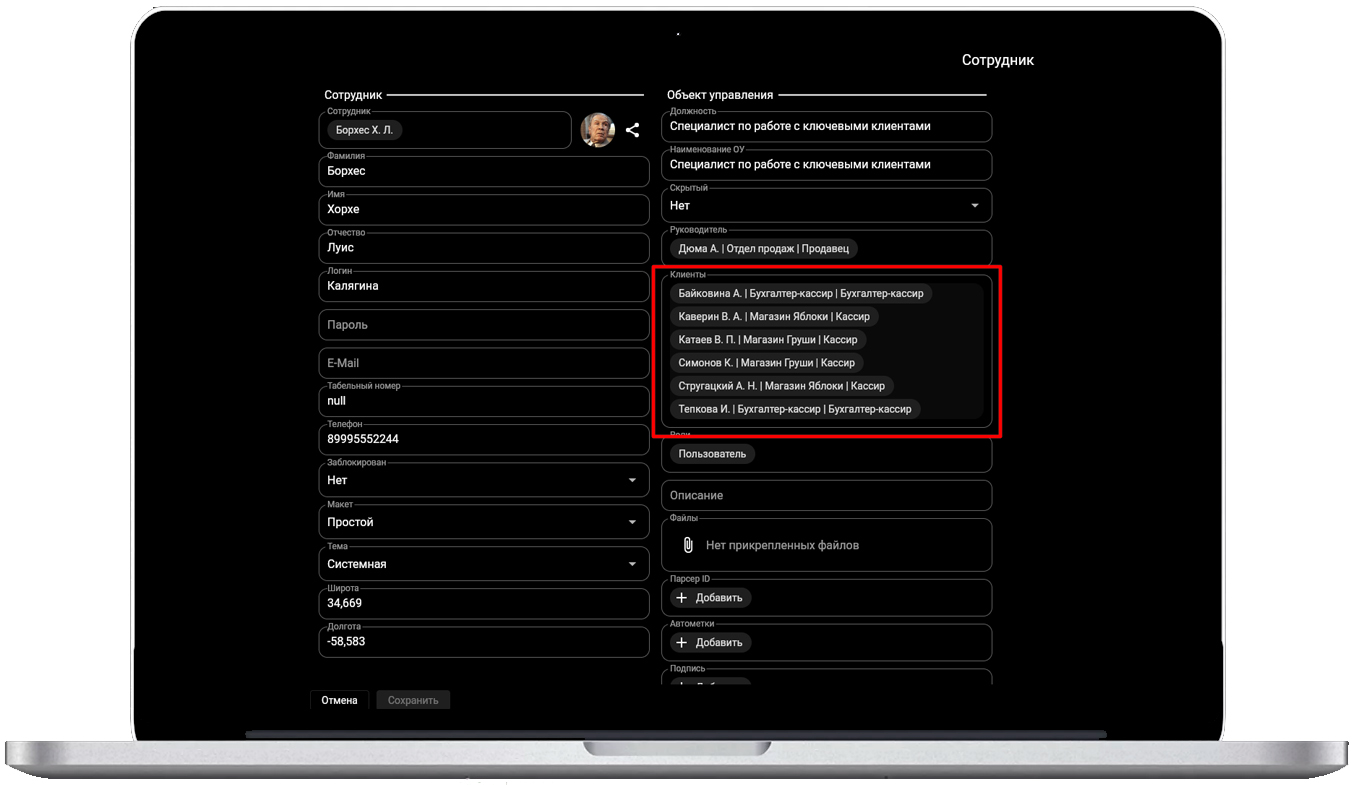This screenshot has height=785, width=1352.
Task: Click the Телефон field with 89995552244
Action: 484,439
